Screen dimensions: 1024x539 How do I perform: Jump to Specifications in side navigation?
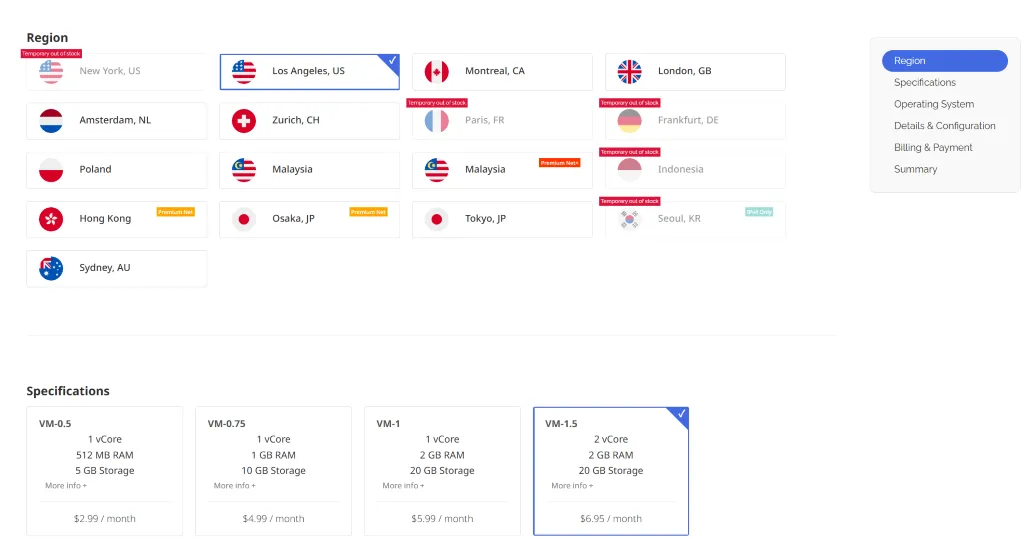(x=925, y=82)
